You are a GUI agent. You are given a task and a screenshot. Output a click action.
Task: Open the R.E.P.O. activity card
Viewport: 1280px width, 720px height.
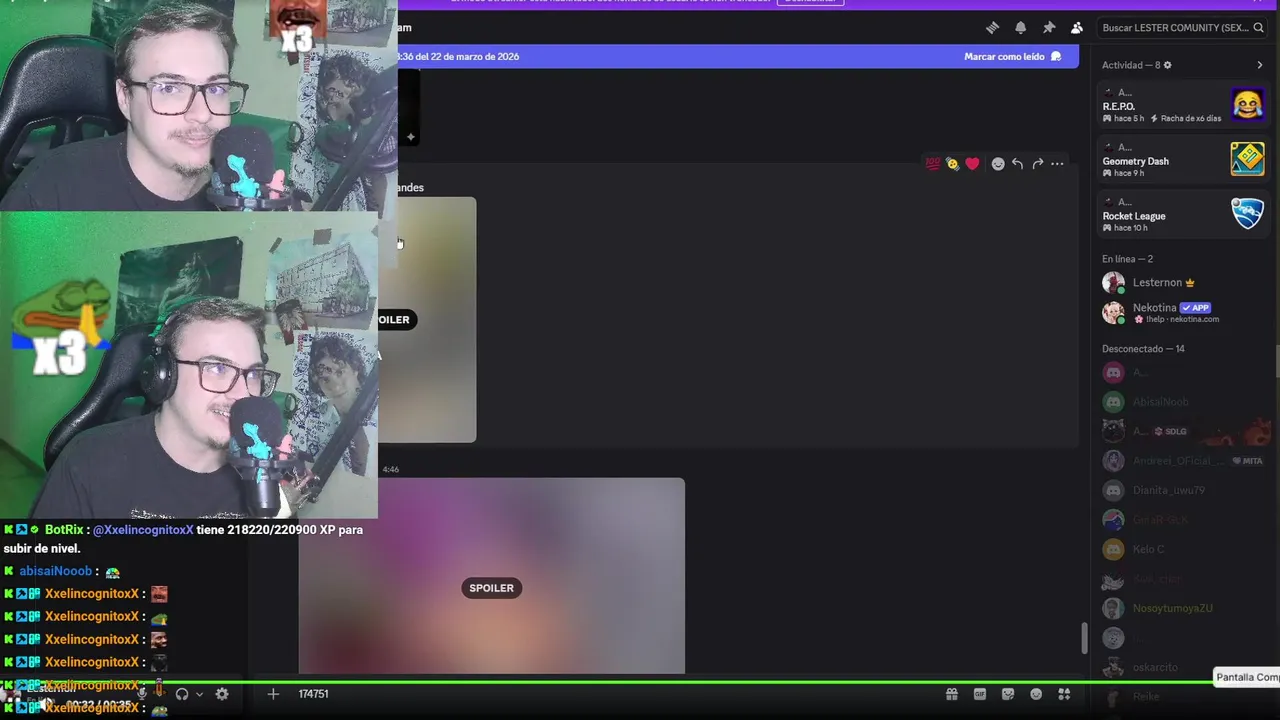(1183, 105)
